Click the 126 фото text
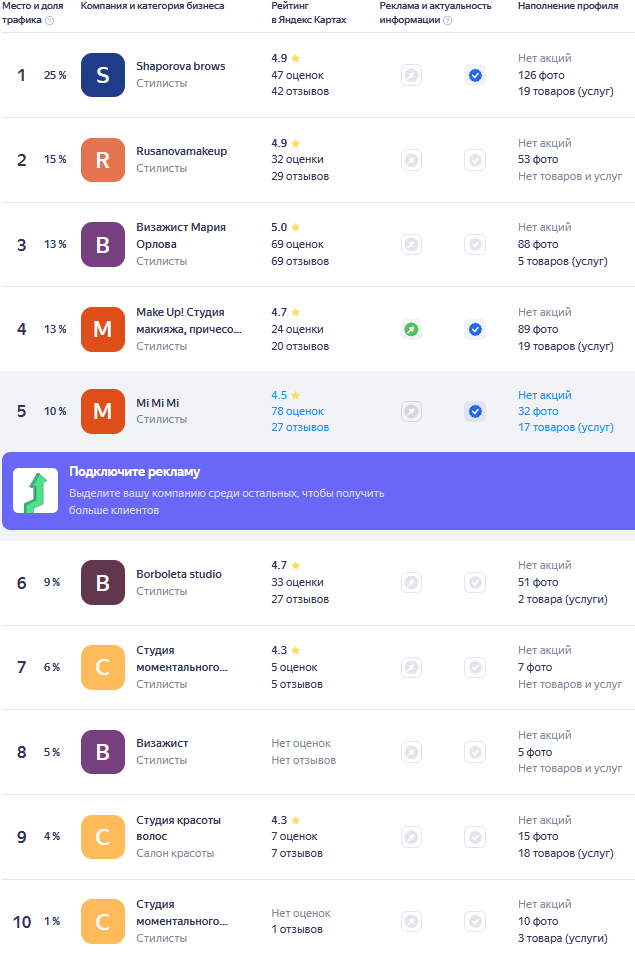 pyautogui.click(x=541, y=75)
